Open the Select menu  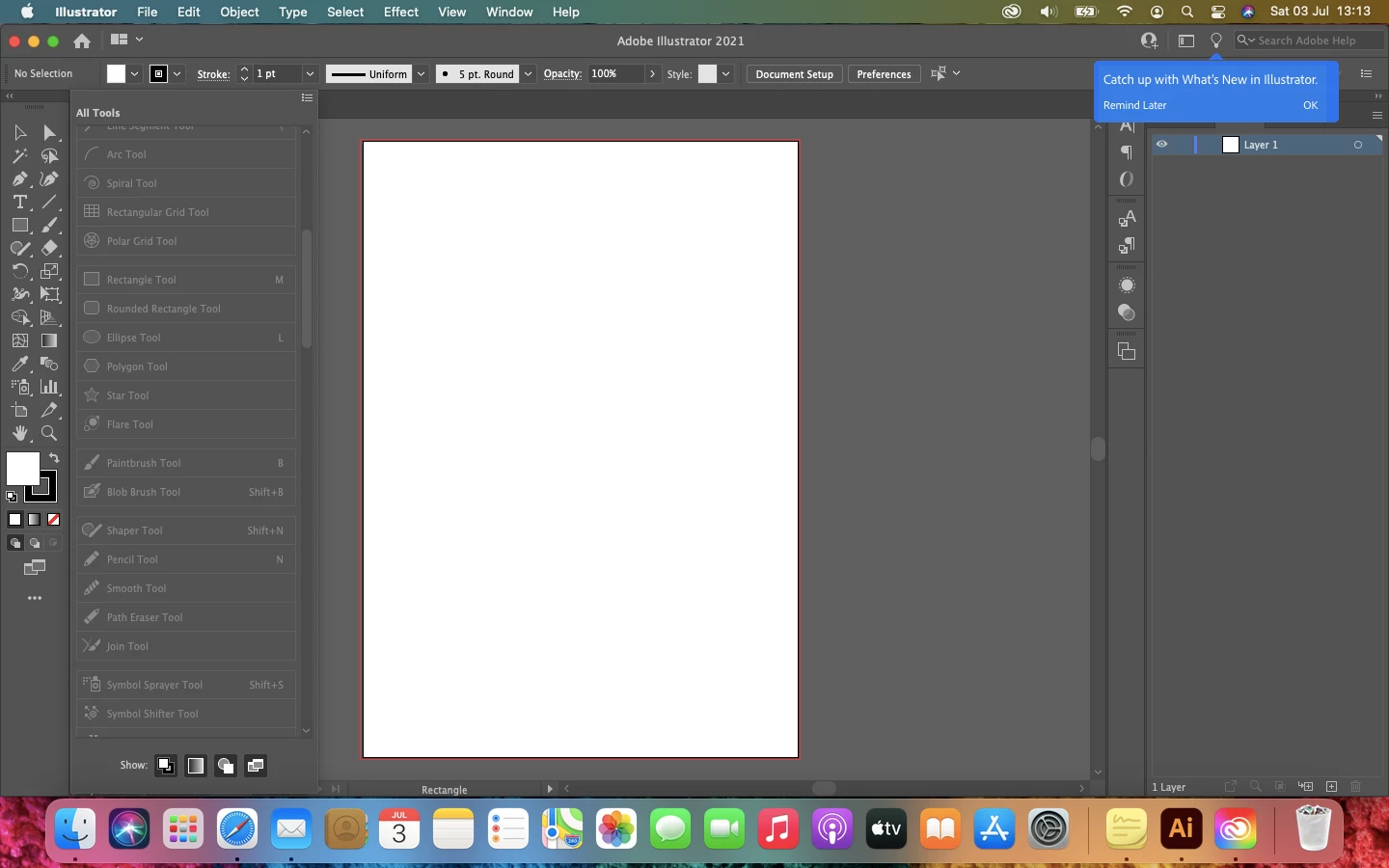pos(345,12)
